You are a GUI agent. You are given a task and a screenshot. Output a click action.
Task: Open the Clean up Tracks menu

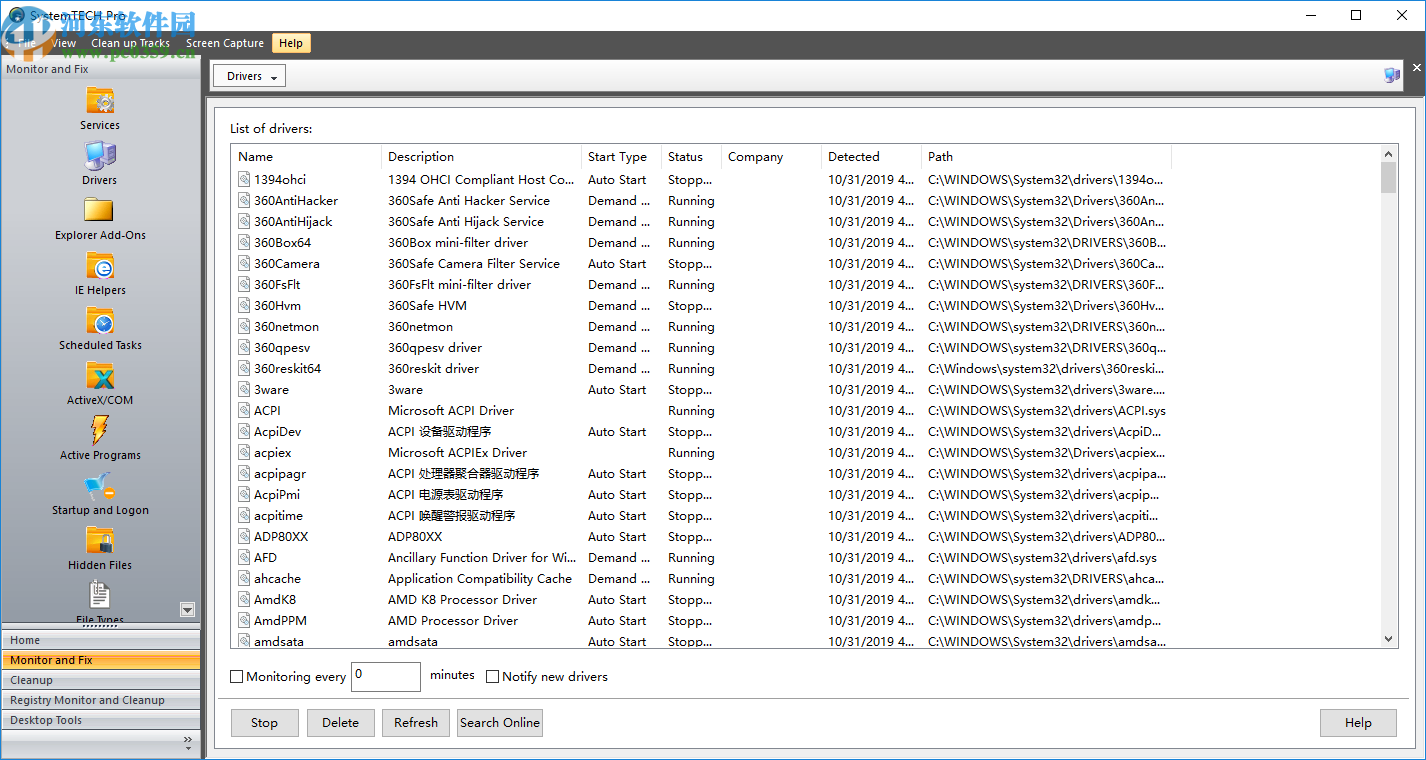click(130, 43)
